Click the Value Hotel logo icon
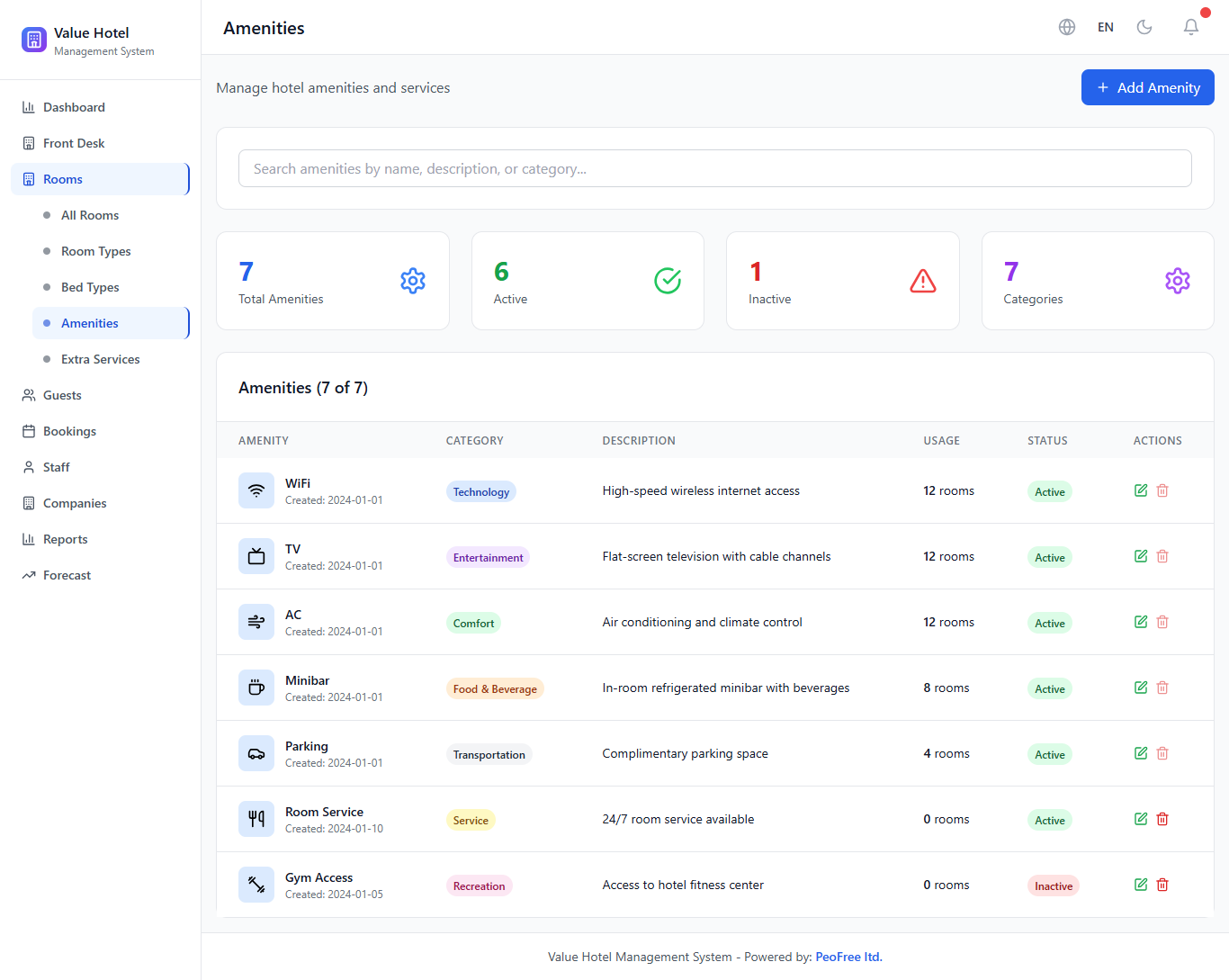The width and height of the screenshot is (1229, 980). 34,40
